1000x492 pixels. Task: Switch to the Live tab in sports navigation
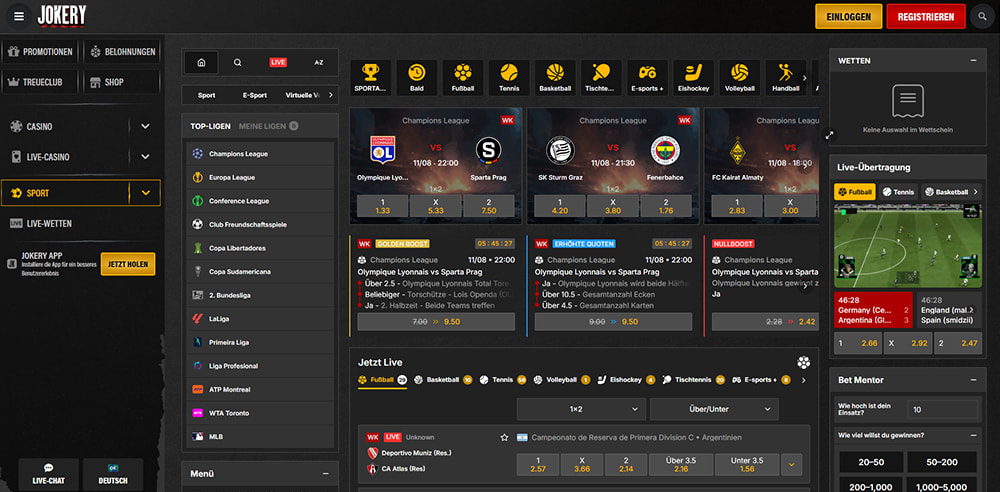point(278,63)
